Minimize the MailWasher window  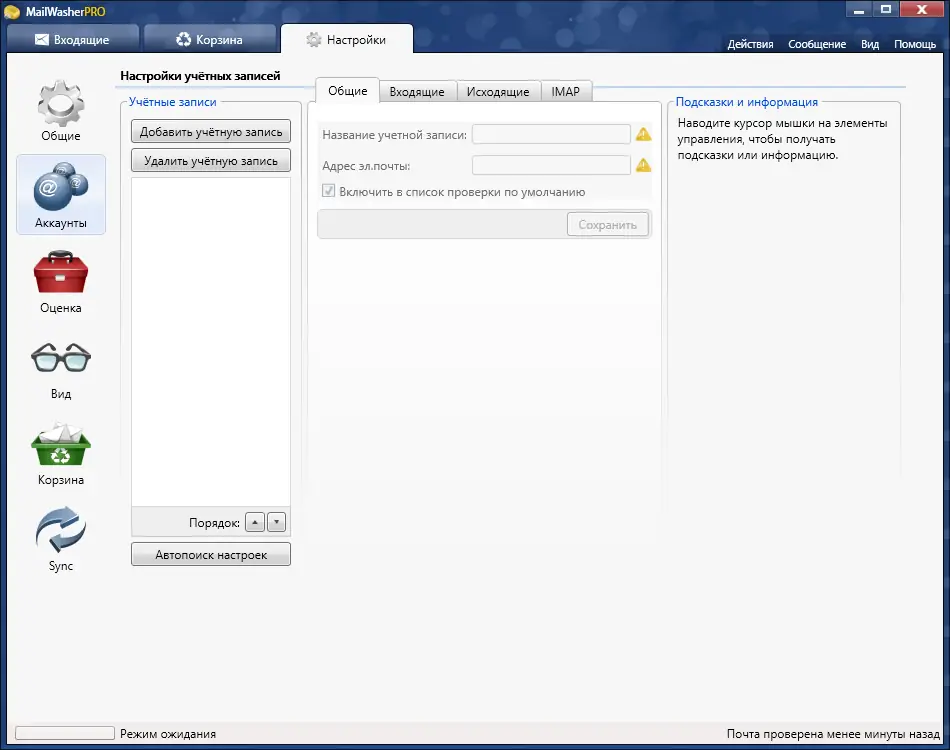click(x=859, y=9)
